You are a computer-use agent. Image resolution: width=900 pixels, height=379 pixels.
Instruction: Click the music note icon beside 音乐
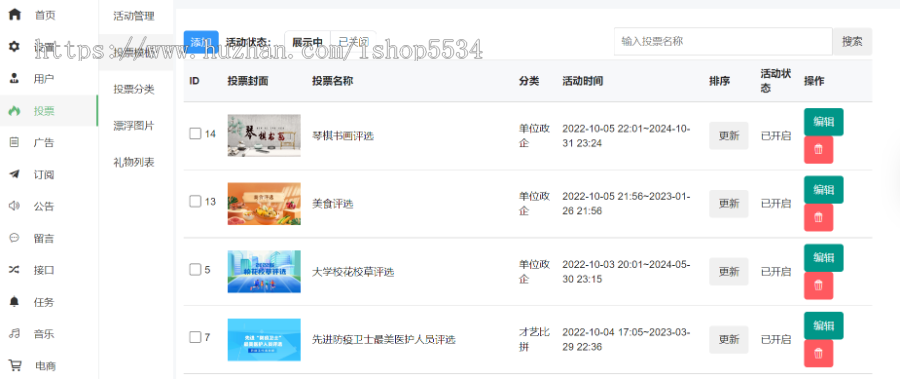pyautogui.click(x=14, y=333)
